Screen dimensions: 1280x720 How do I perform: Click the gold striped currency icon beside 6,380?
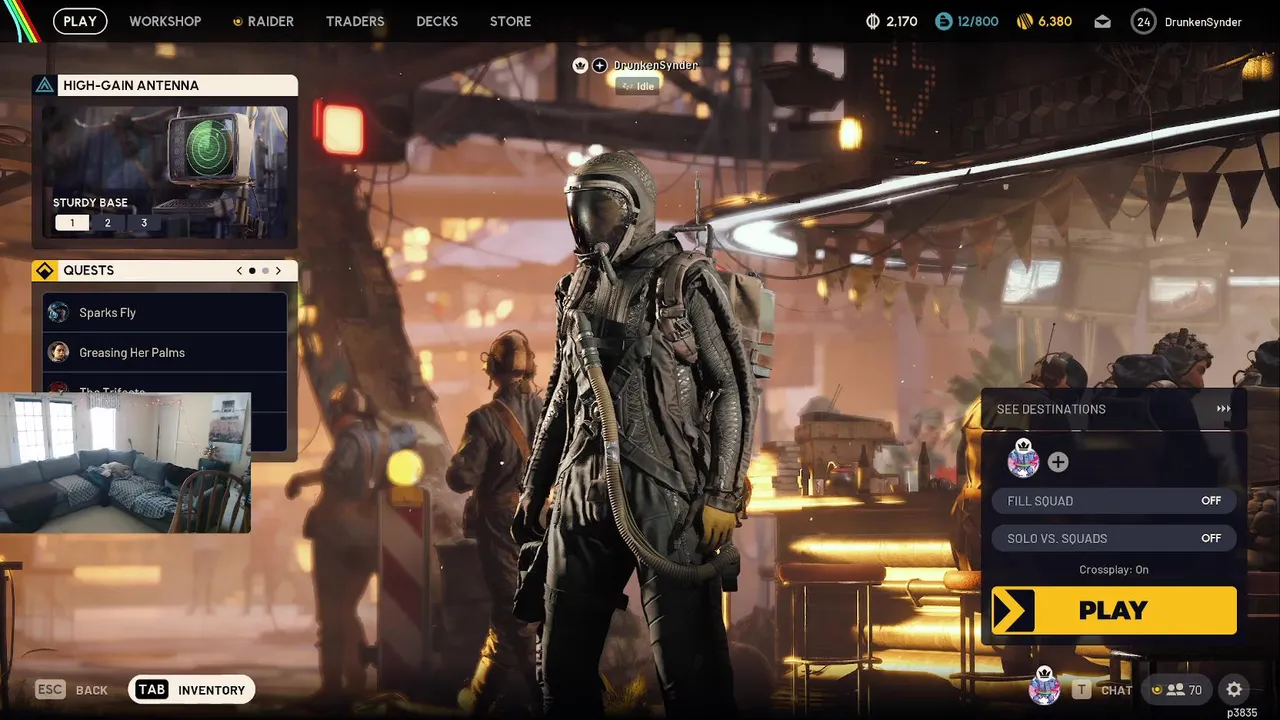pyautogui.click(x=1025, y=21)
